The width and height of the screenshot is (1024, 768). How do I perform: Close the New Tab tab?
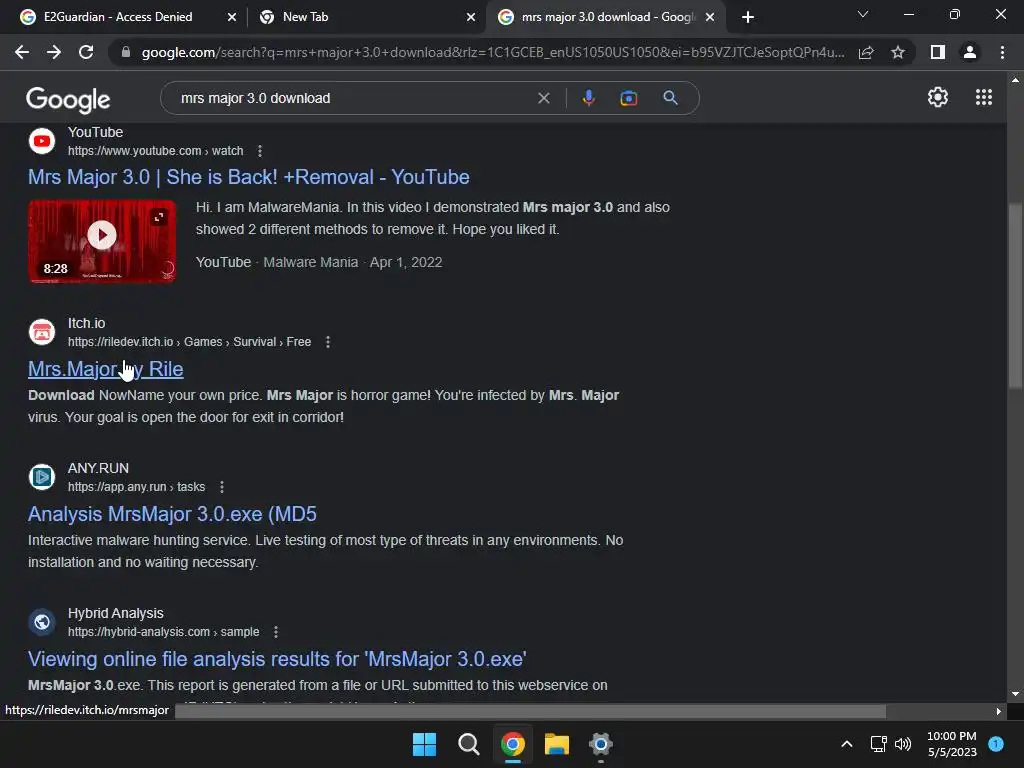pos(471,17)
